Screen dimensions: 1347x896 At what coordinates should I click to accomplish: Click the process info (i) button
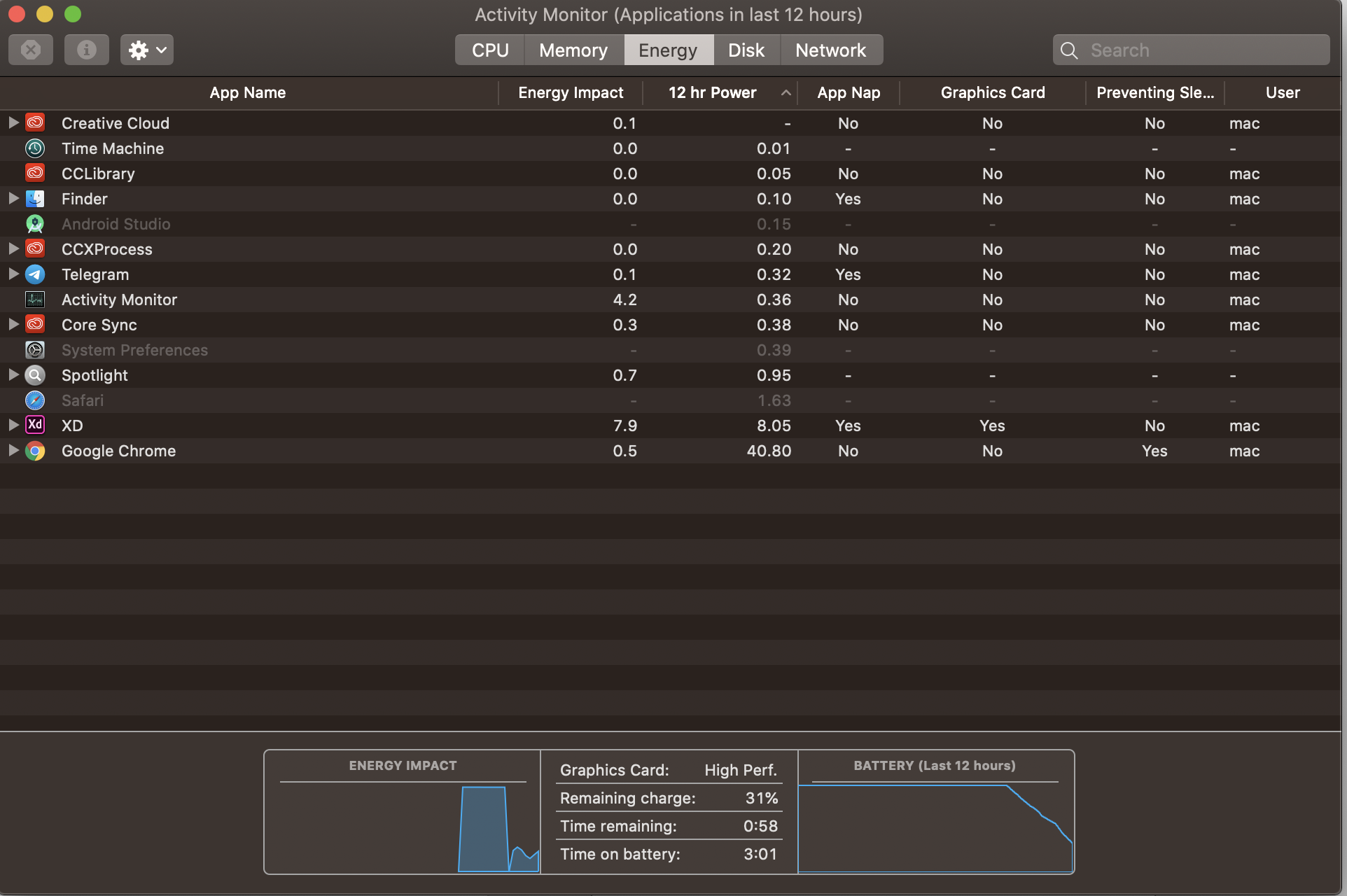point(87,50)
